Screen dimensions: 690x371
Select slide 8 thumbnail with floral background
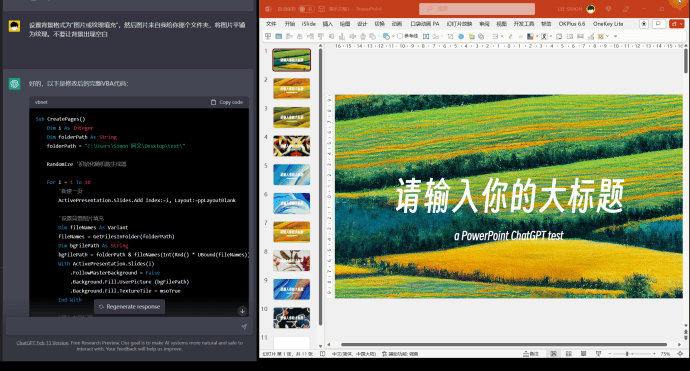291,261
